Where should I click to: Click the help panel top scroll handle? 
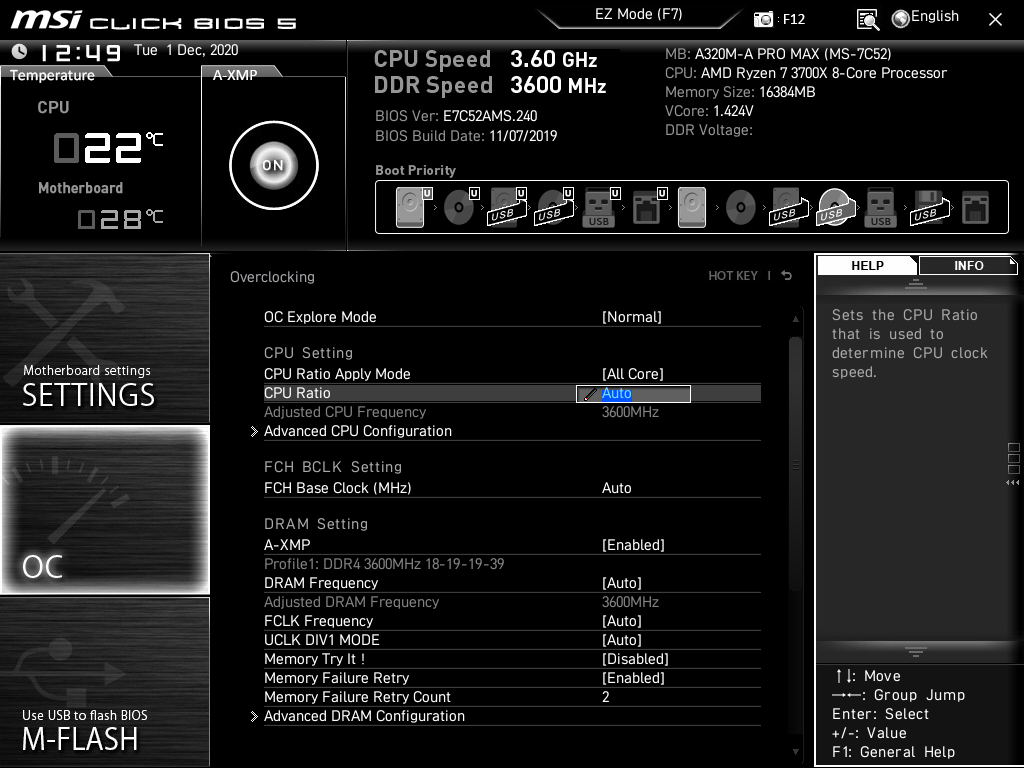click(916, 283)
